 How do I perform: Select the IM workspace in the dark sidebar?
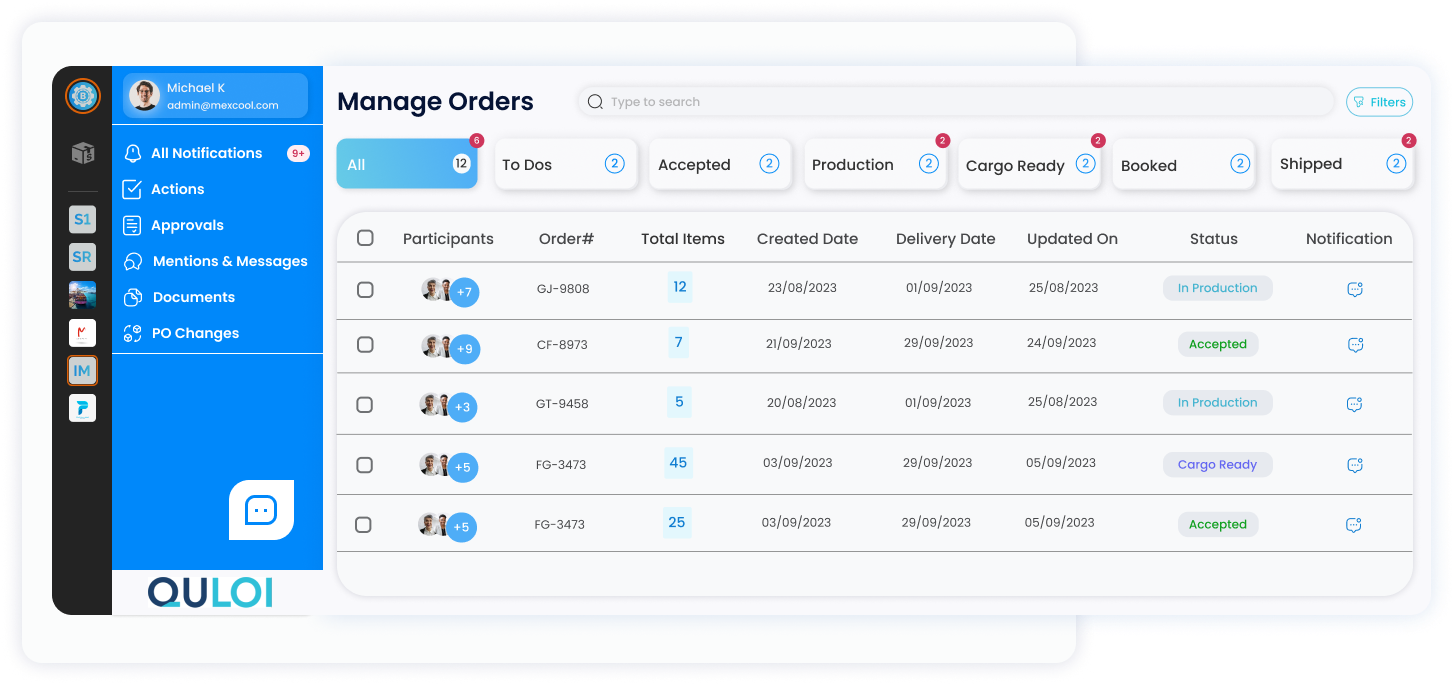coord(83,370)
